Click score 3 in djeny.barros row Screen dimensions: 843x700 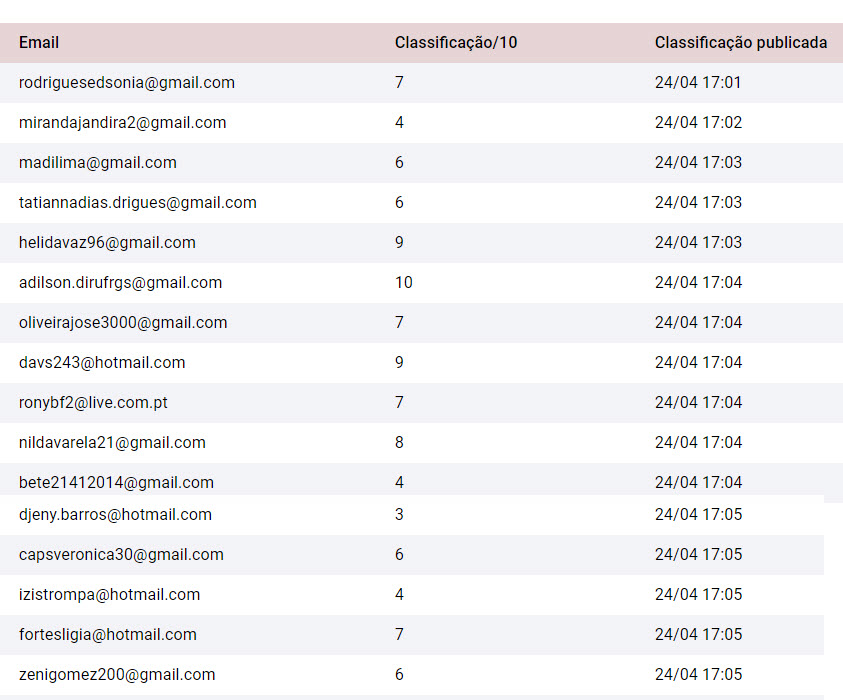pyautogui.click(x=399, y=514)
